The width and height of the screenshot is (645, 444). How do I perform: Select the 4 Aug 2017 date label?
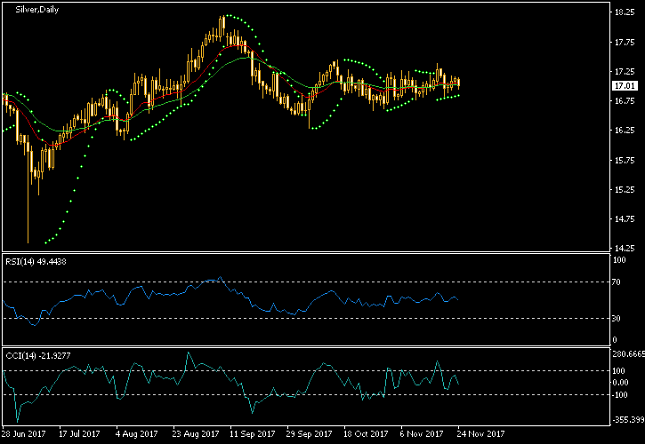136,434
